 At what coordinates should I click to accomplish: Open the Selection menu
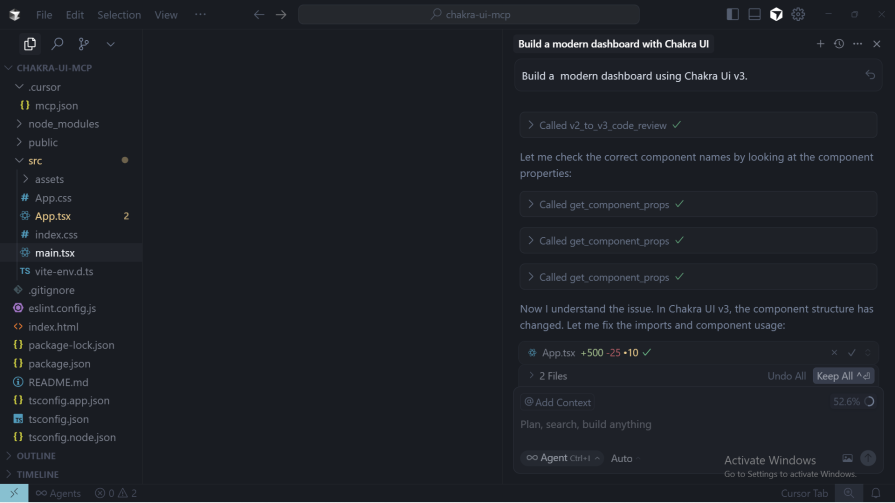[x=119, y=15]
